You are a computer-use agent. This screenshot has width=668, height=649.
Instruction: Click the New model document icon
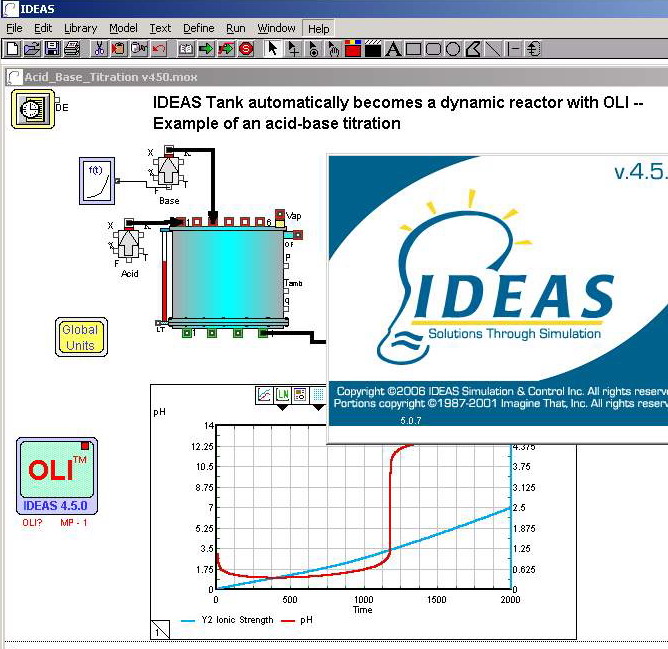coord(12,49)
